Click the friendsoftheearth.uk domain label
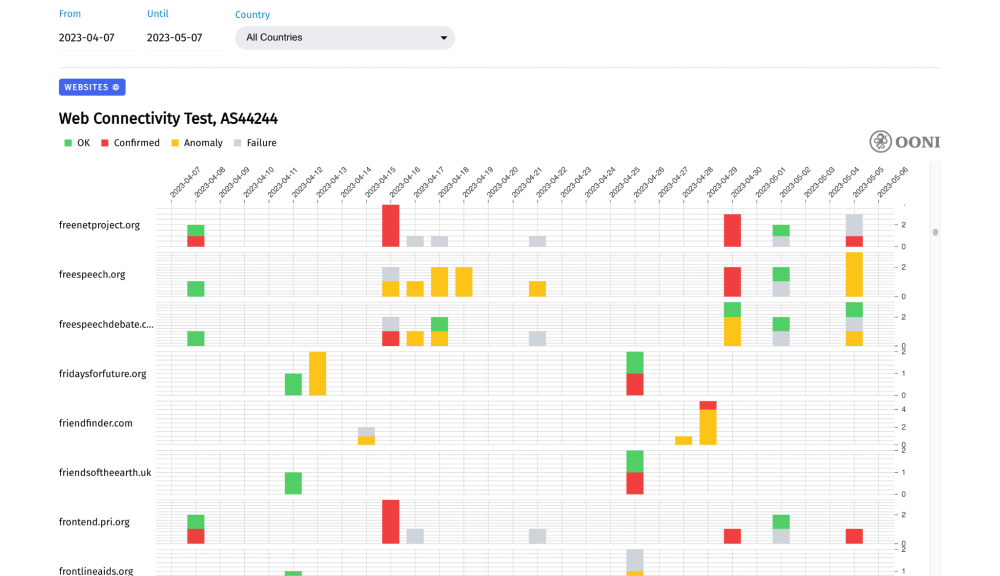Image resolution: width=1000 pixels, height=576 pixels. click(x=105, y=472)
